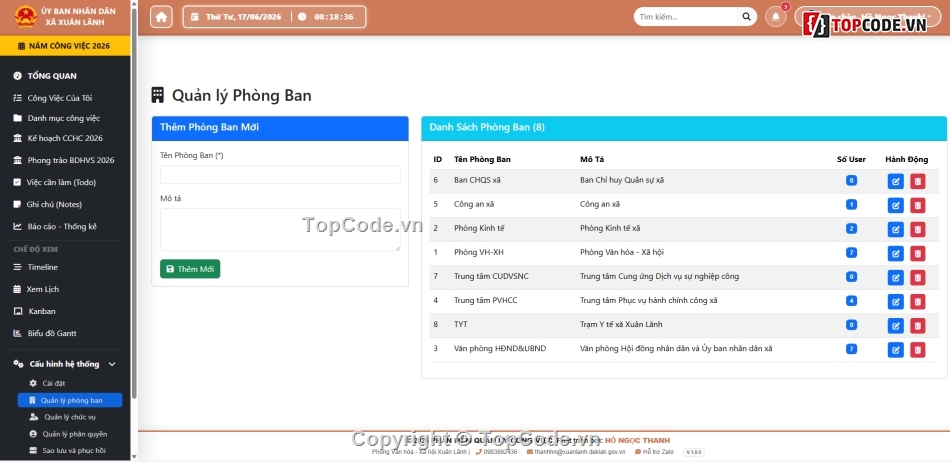
Task: Edit the Ban CHQS xã department
Action: (895, 181)
